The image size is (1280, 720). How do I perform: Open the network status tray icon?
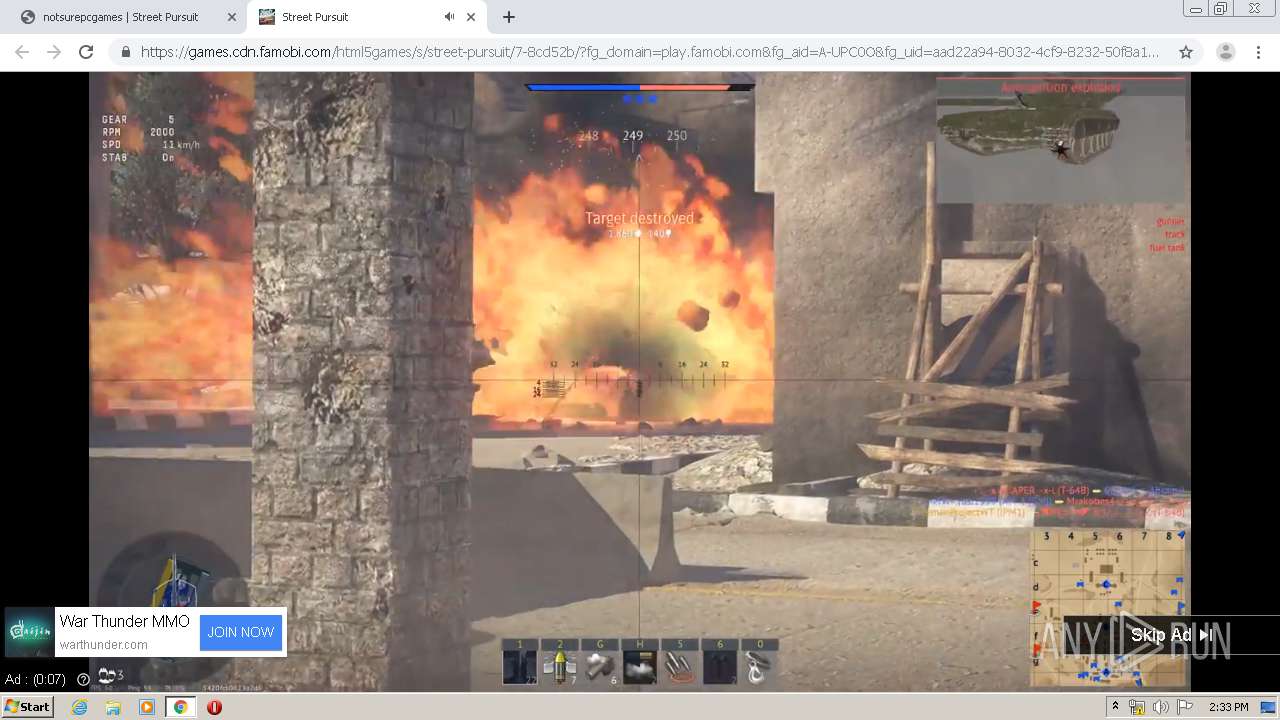pyautogui.click(x=1137, y=707)
